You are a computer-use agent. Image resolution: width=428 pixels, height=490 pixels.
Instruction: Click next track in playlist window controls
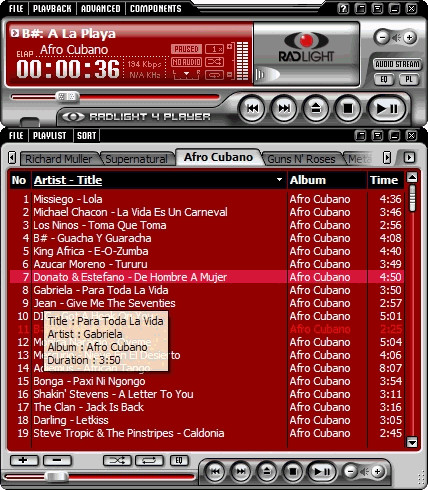pos(241,471)
